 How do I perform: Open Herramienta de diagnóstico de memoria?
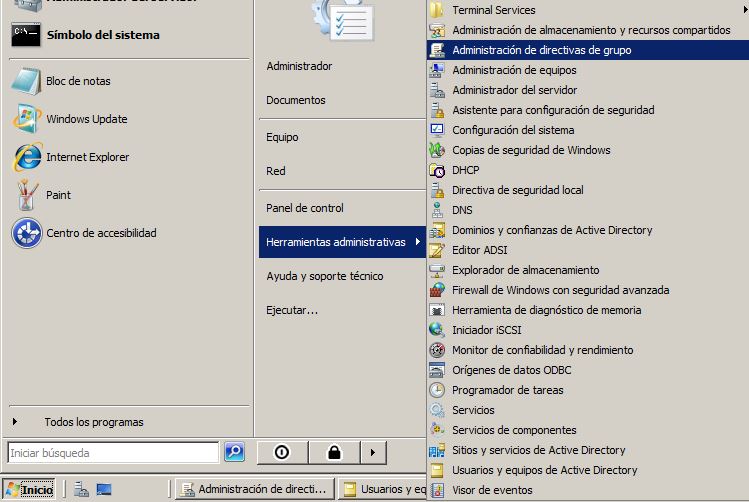click(x=588, y=310)
